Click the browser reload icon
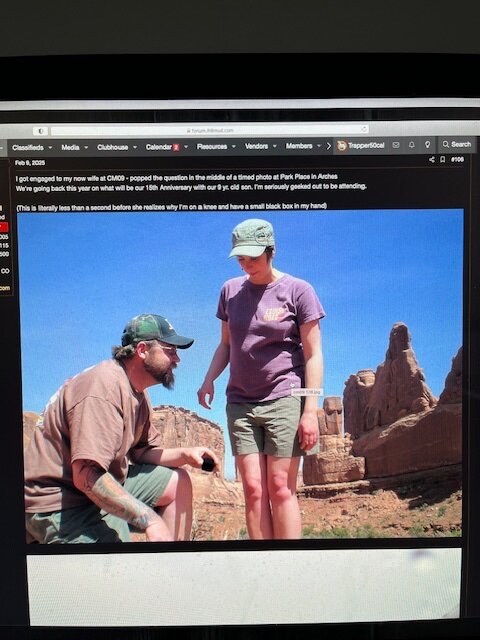 pos(363,129)
